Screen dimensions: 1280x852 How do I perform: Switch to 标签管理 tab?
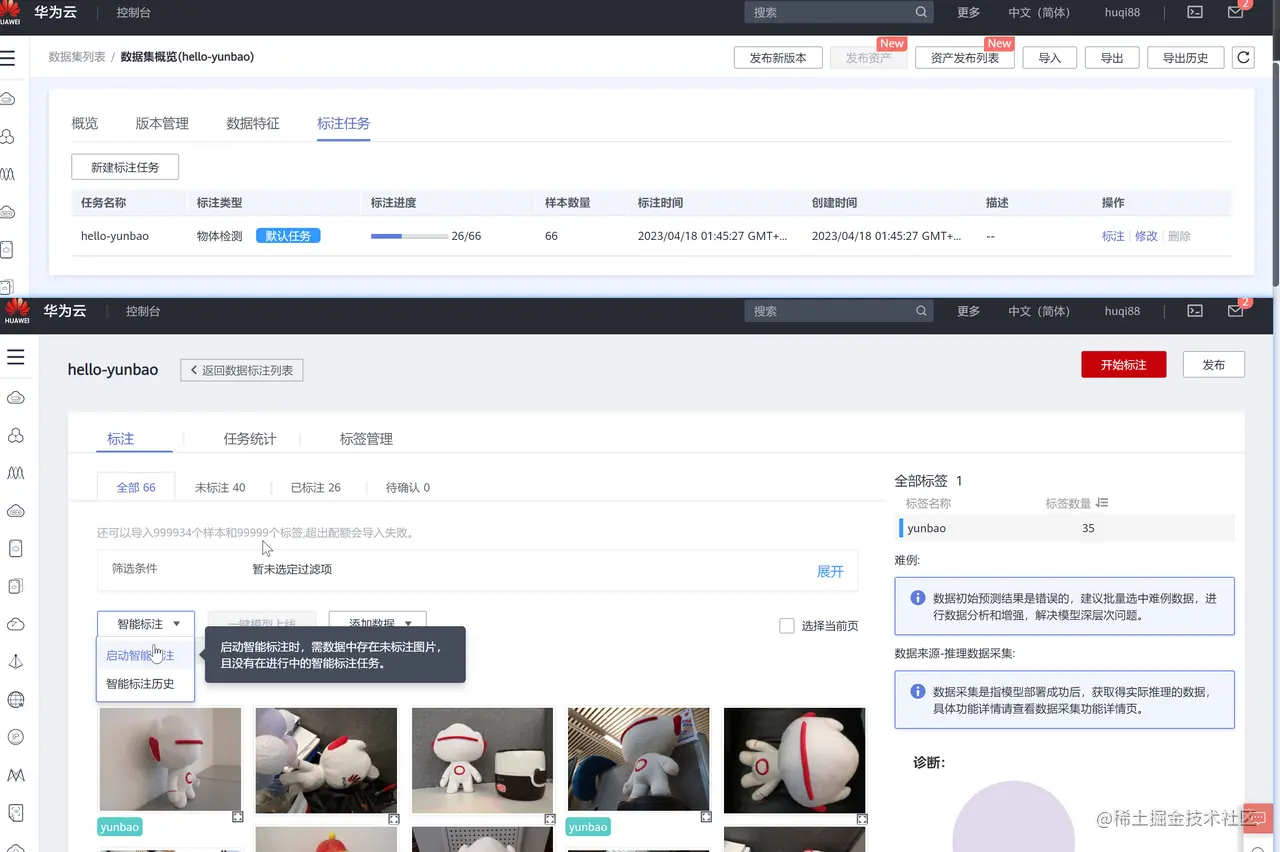(366, 439)
